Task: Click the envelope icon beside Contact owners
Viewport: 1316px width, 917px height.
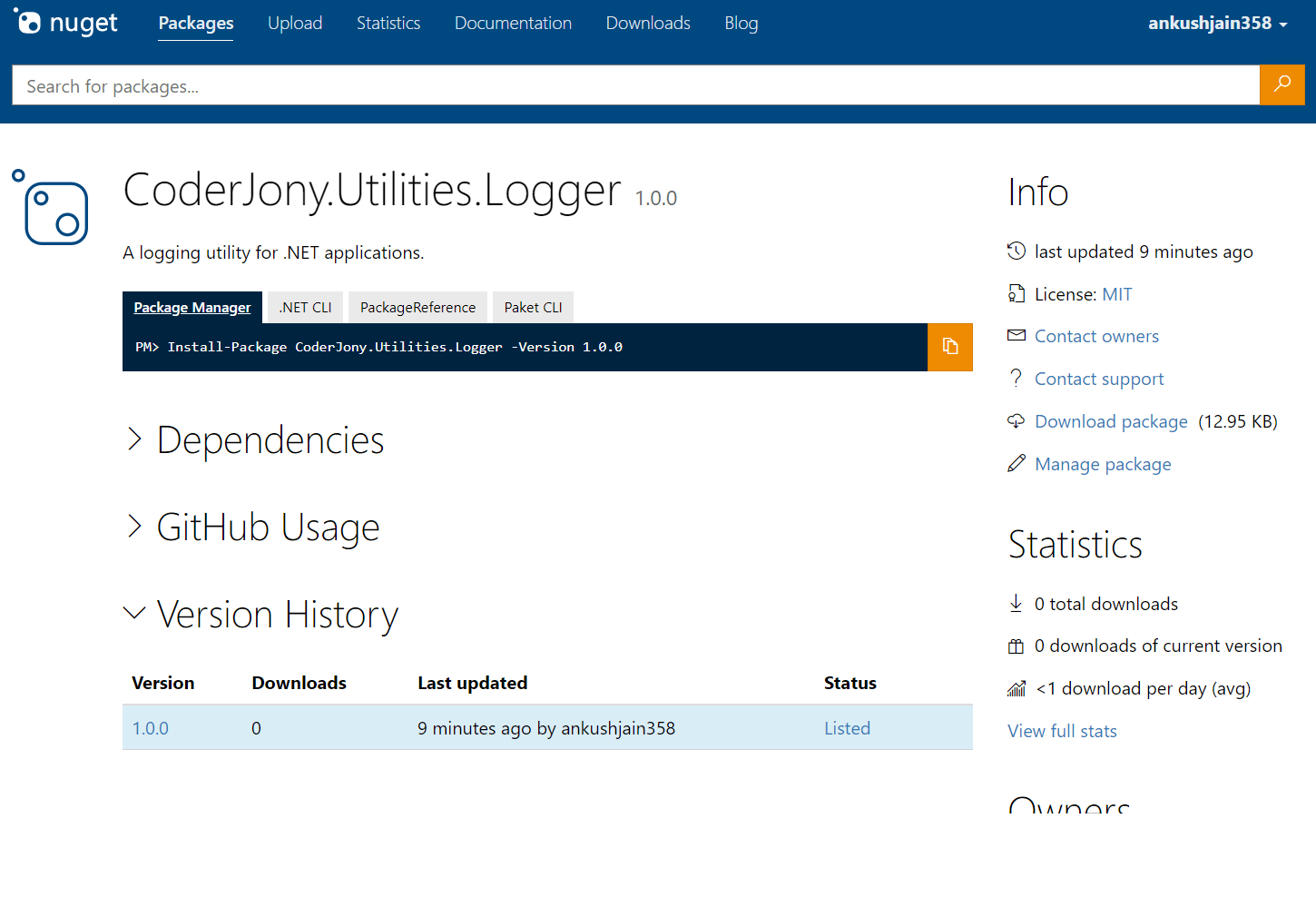Action: pos(1016,335)
